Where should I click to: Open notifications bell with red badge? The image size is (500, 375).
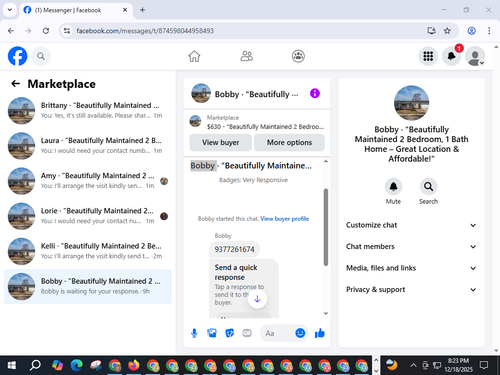click(x=452, y=56)
